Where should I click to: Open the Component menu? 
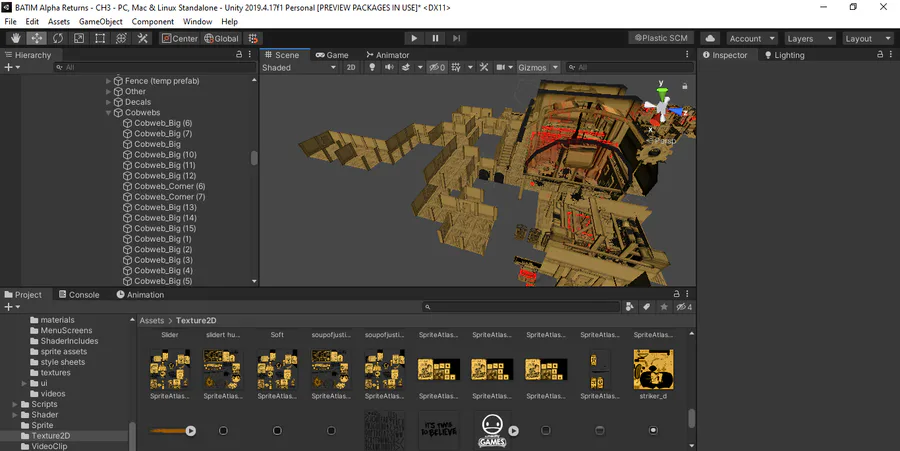(x=153, y=22)
